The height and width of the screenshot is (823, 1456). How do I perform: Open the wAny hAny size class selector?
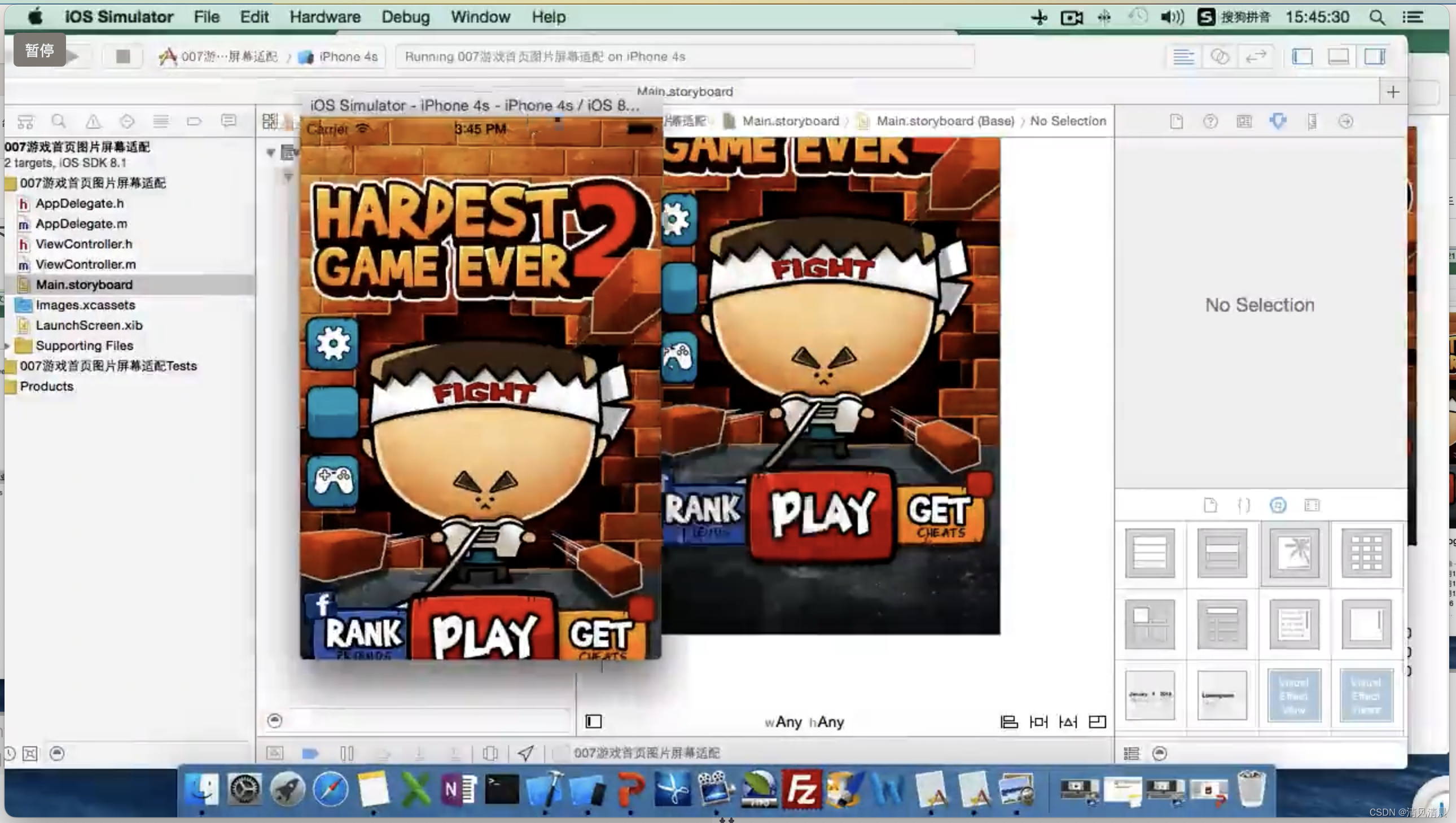coord(804,722)
